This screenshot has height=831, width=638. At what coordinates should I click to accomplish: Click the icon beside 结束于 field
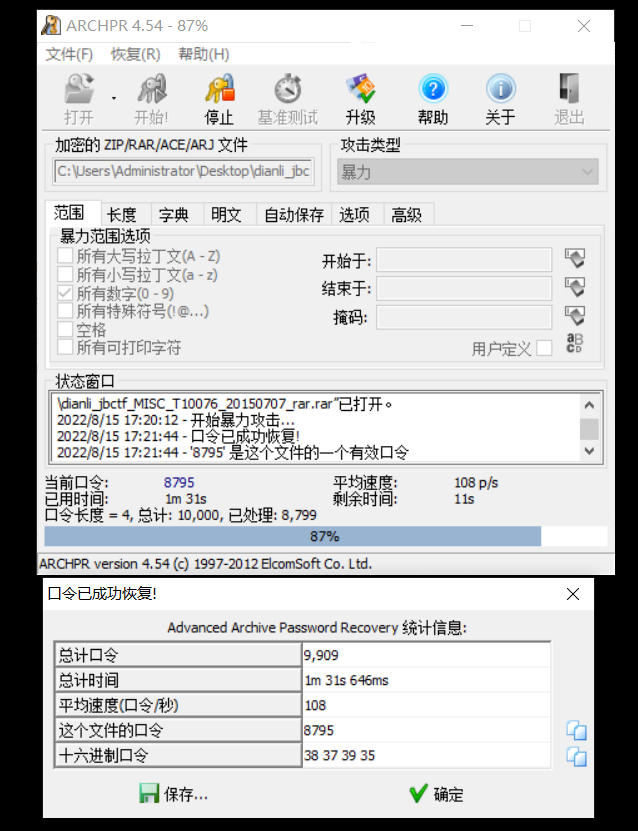pos(574,287)
